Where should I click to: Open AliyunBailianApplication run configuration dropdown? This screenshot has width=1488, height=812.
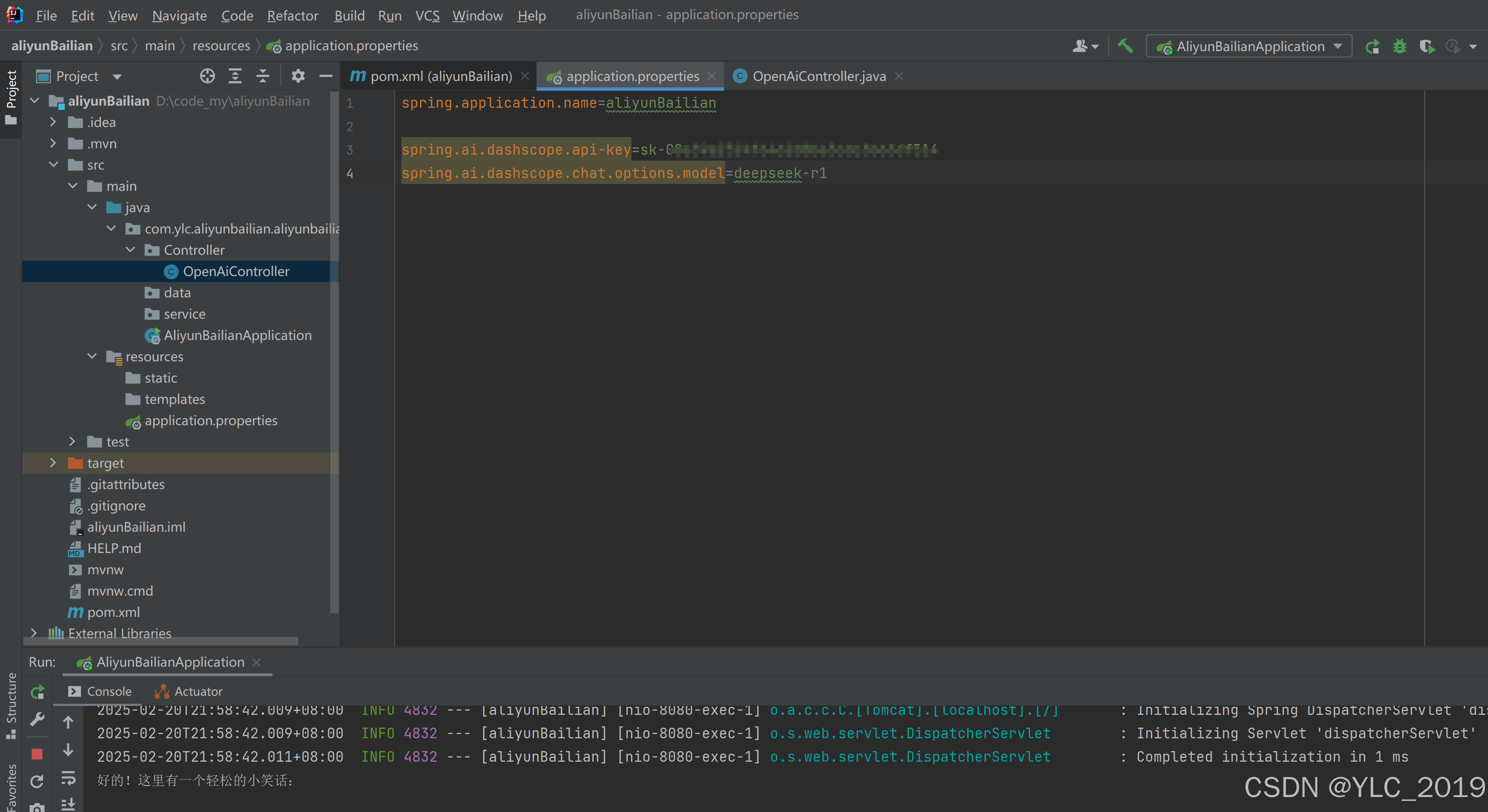(x=1249, y=46)
